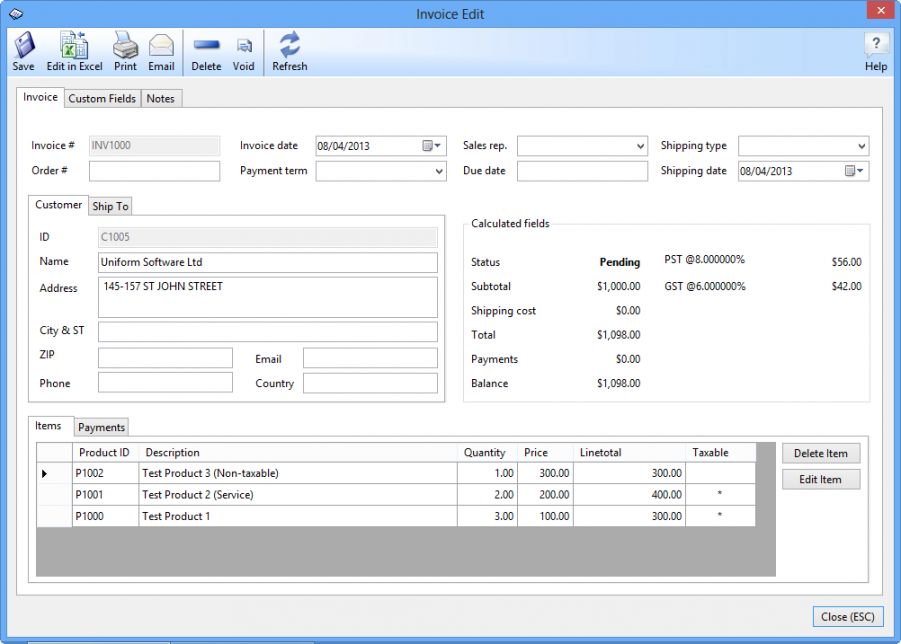
Task: Click the Delete Item button
Action: click(x=820, y=453)
